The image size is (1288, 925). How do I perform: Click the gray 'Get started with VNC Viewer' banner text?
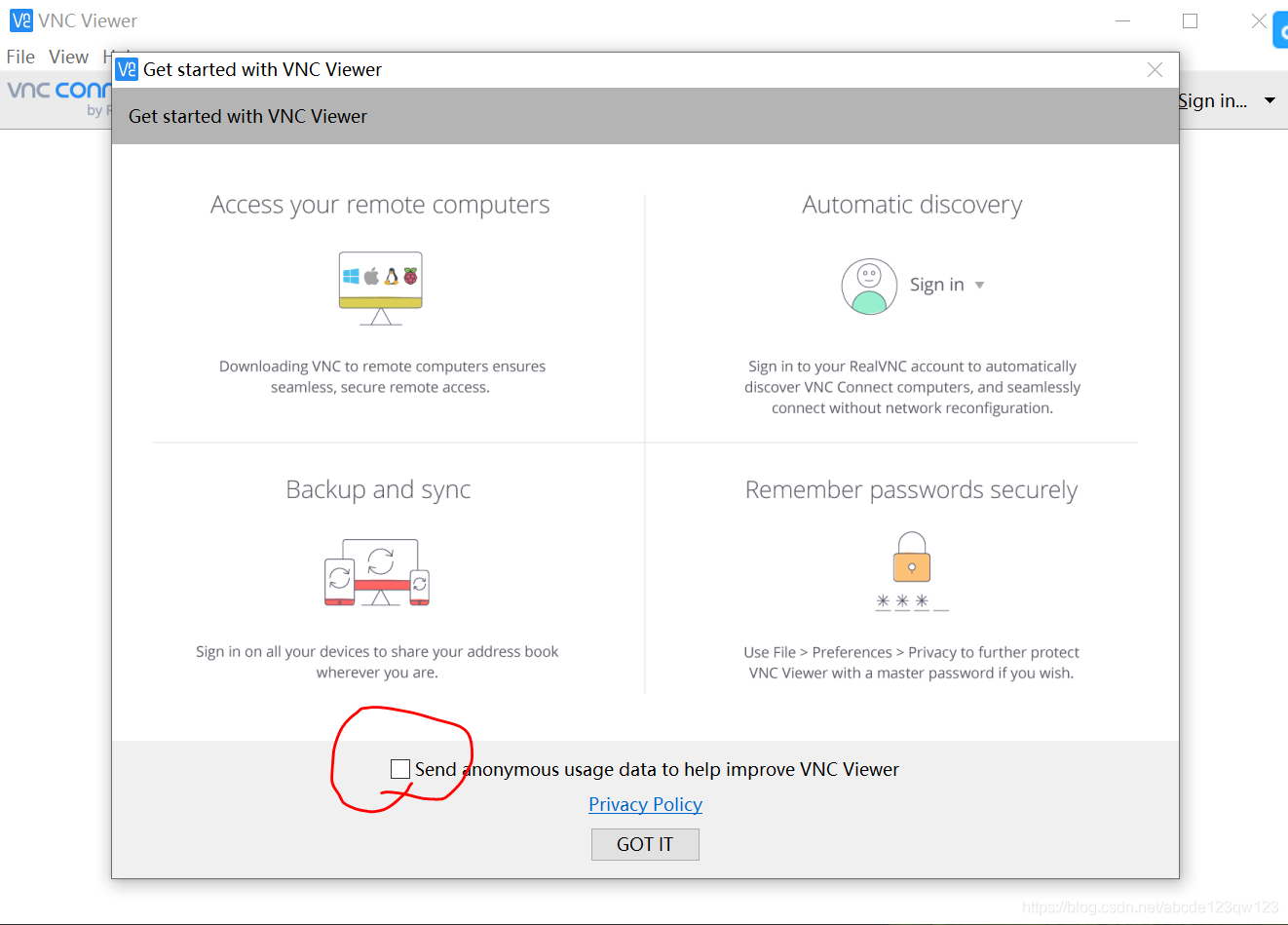(x=248, y=116)
